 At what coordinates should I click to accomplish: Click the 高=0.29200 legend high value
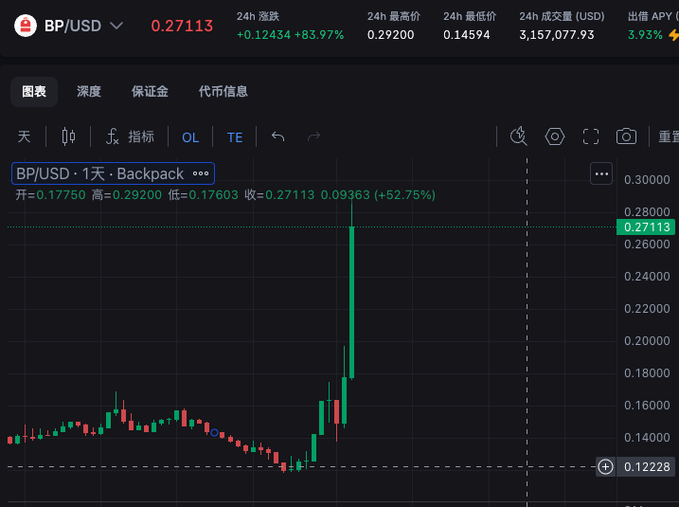pos(127,195)
